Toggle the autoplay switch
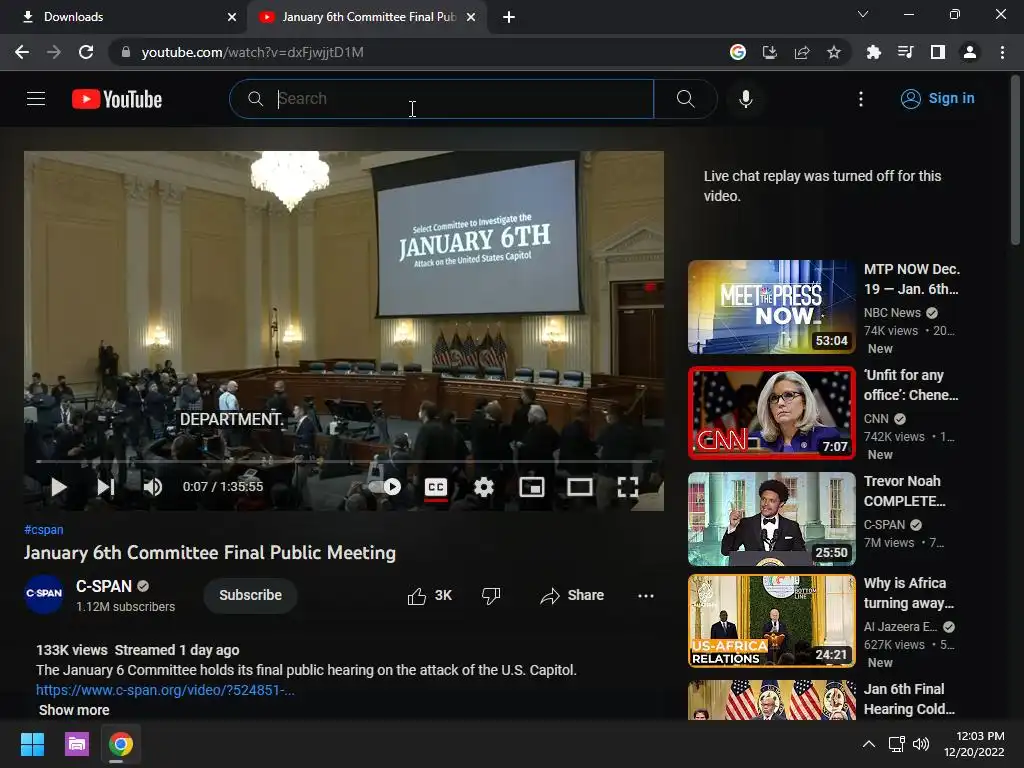The width and height of the screenshot is (1024, 768). coord(385,487)
